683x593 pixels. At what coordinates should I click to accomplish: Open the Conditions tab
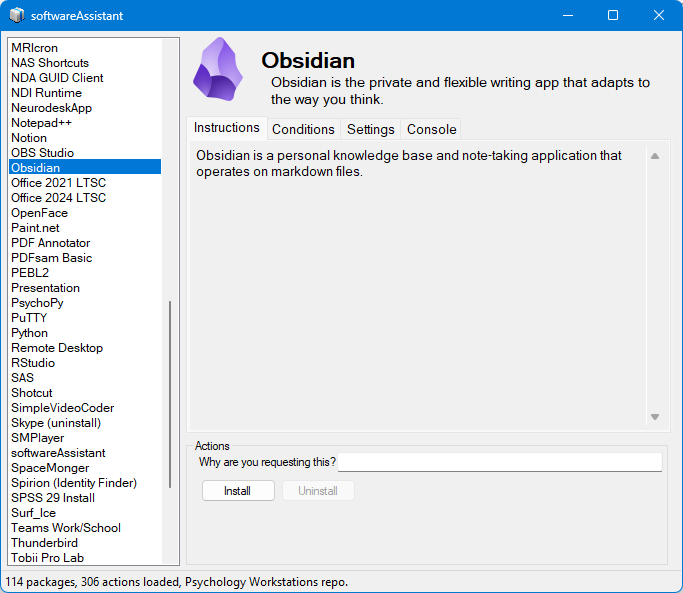tap(303, 129)
